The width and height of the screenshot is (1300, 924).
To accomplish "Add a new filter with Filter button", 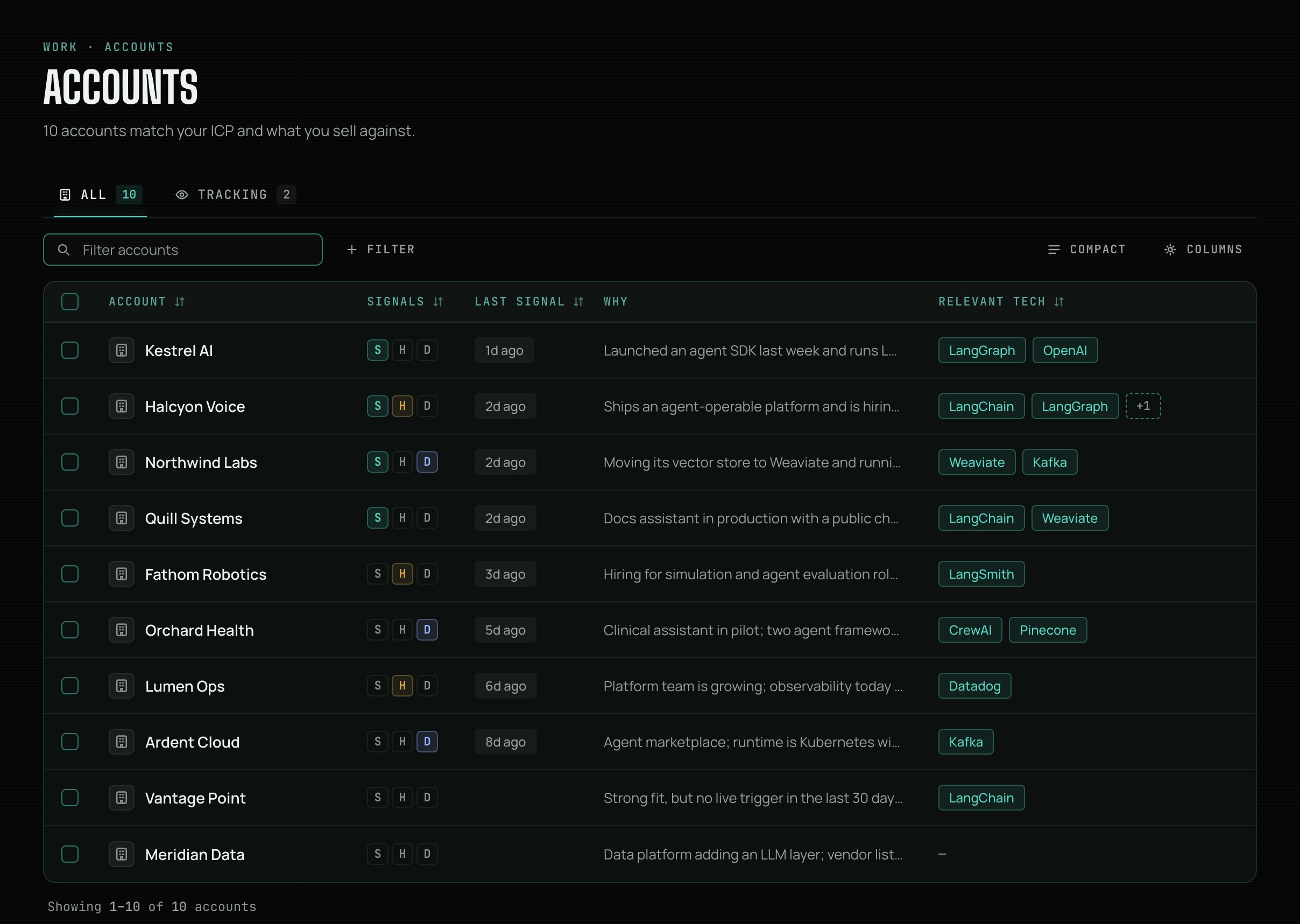I will [381, 249].
